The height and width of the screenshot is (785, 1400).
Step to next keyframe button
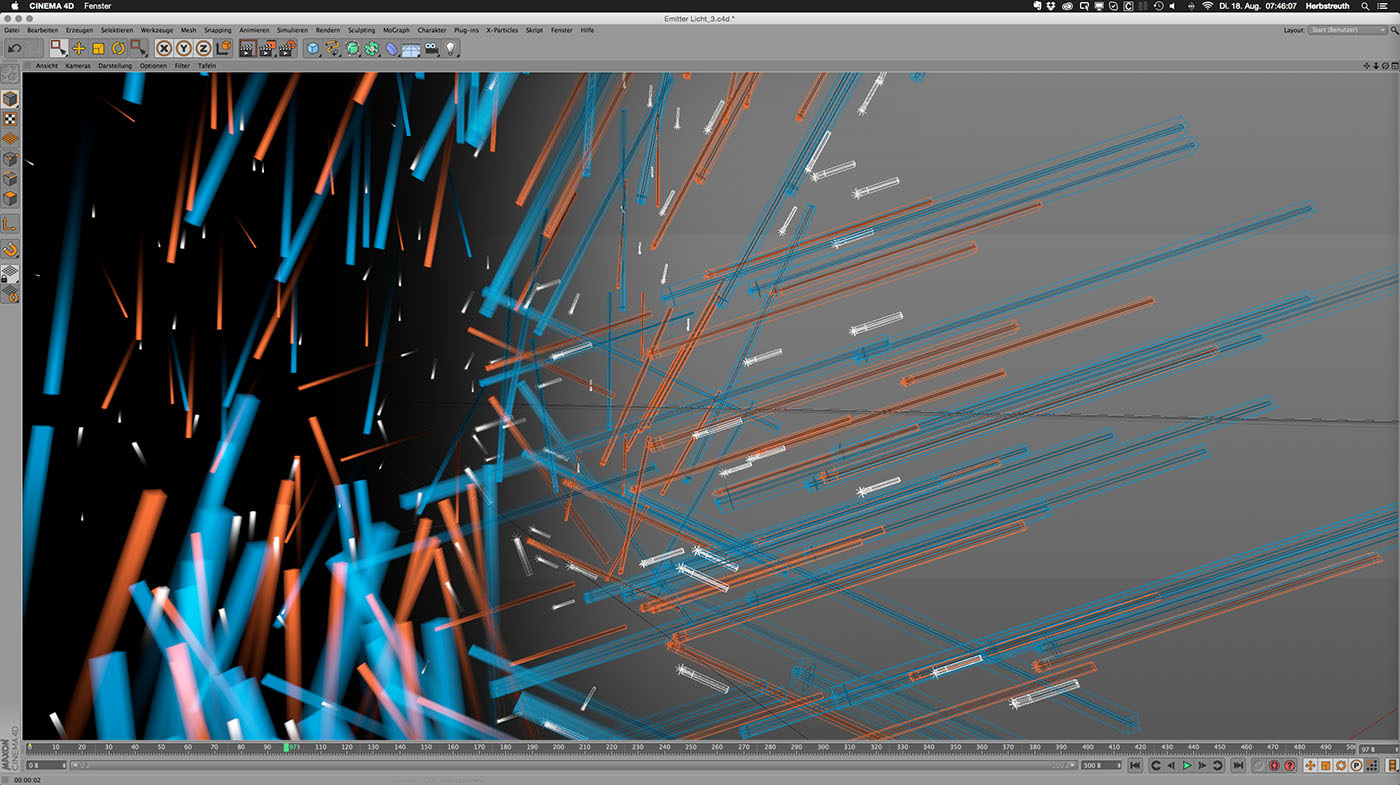pos(1219,766)
